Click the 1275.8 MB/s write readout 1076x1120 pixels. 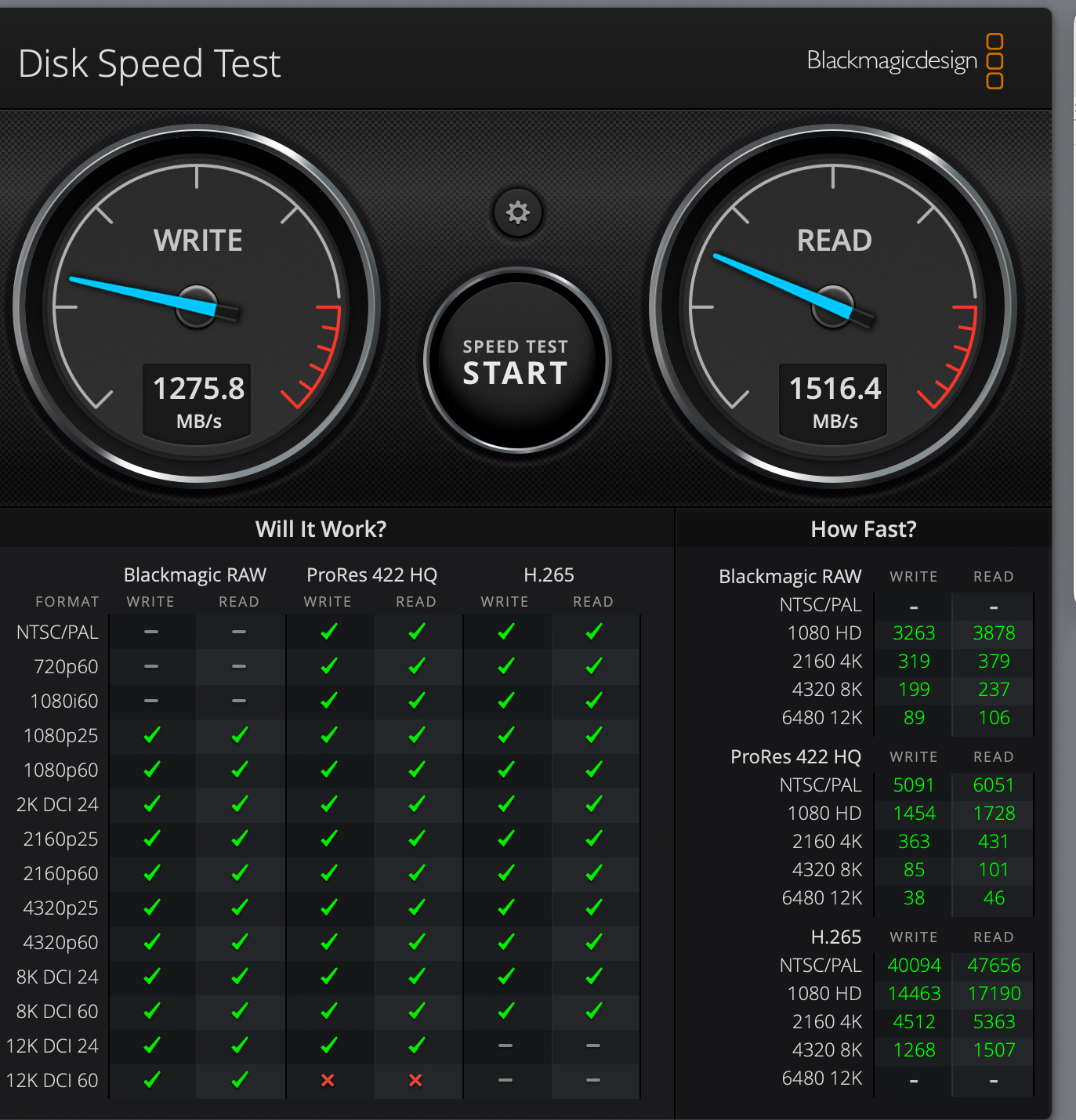click(x=197, y=400)
